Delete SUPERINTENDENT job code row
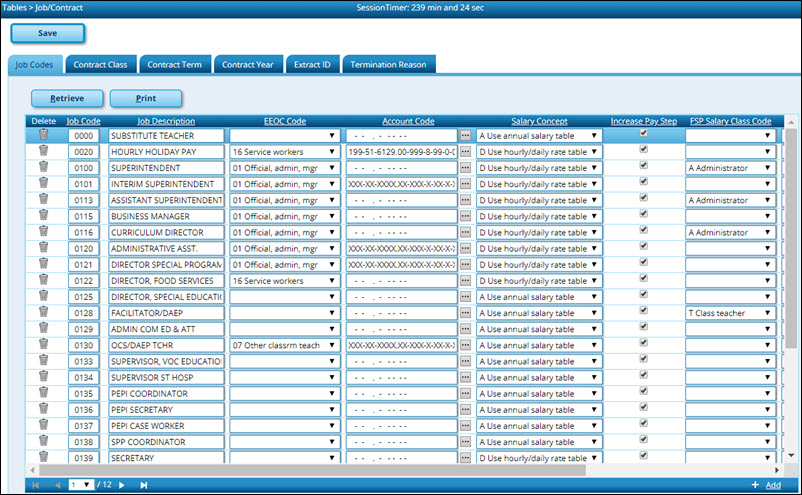 coord(43,167)
